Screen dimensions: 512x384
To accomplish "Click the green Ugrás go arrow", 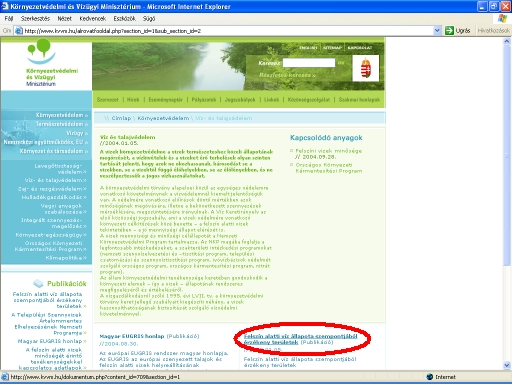I will 449,31.
